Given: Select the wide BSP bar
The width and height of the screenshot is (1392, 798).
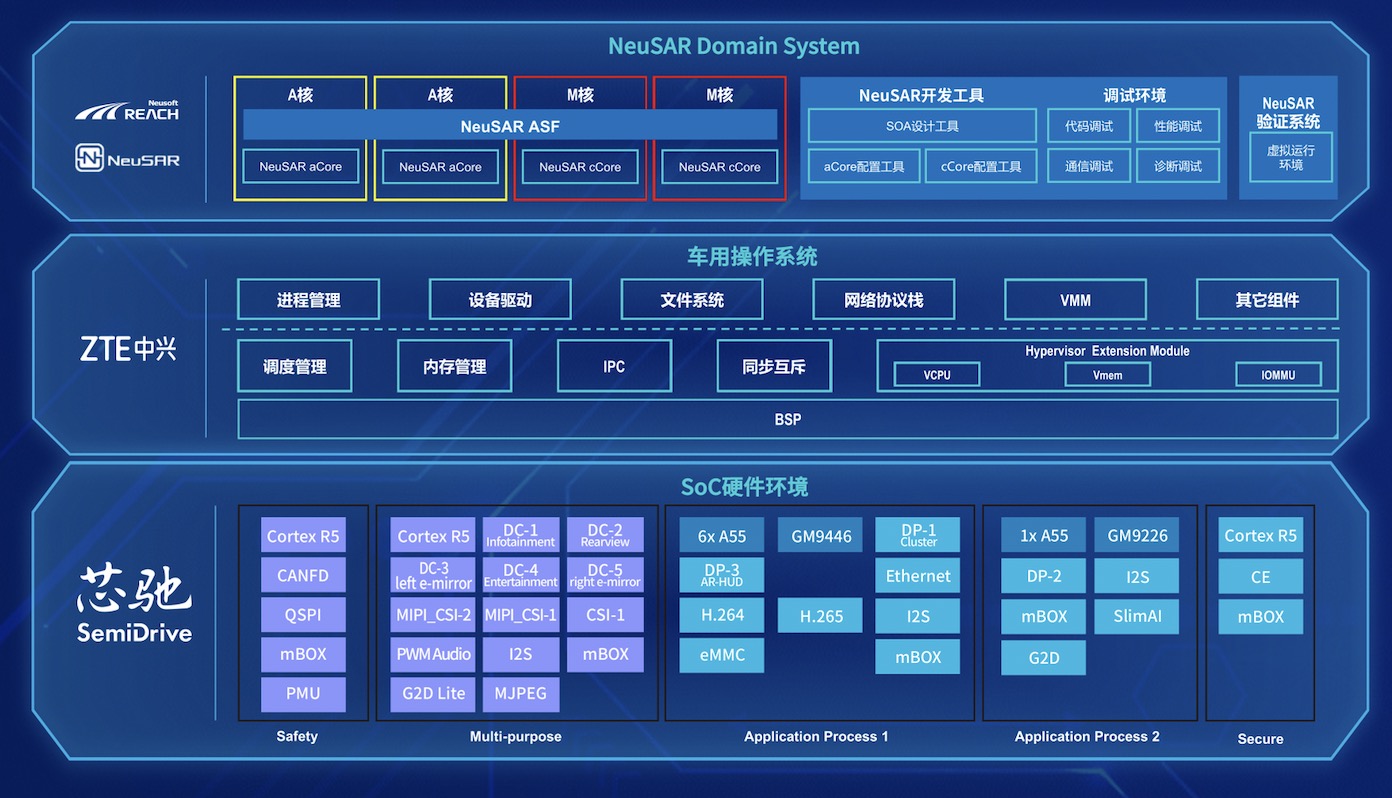Looking at the screenshot, I should [x=787, y=419].
